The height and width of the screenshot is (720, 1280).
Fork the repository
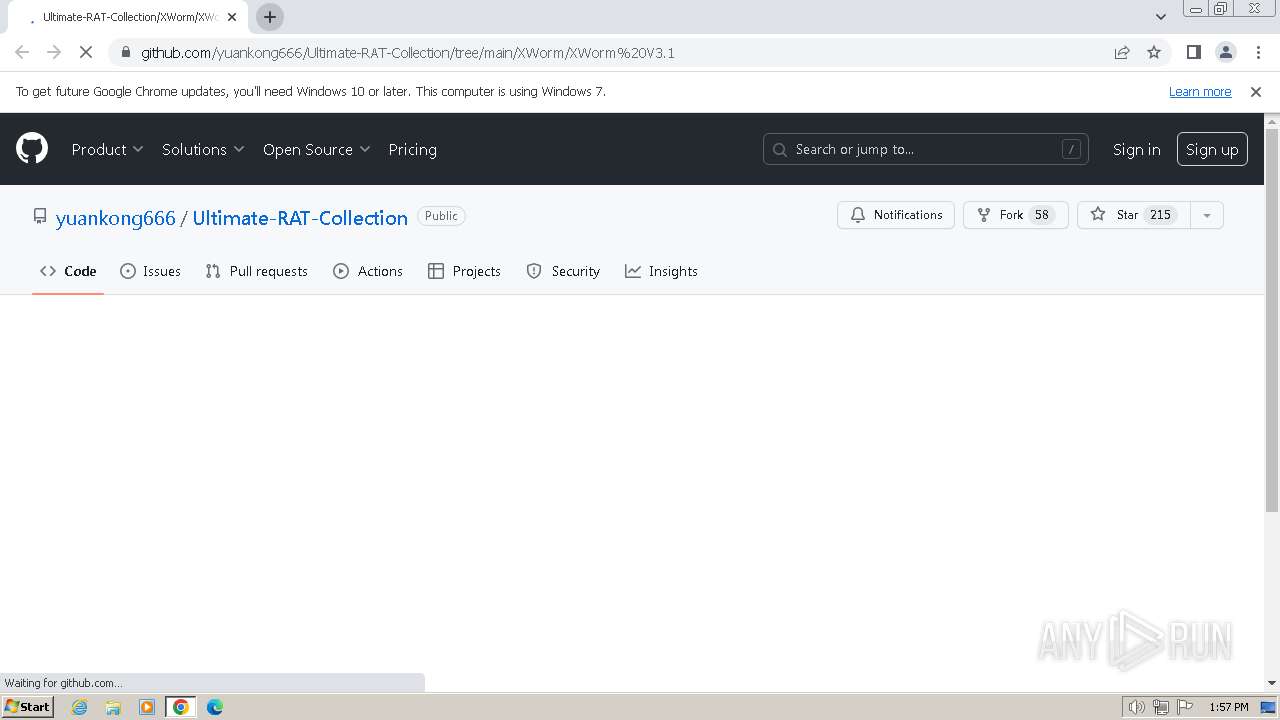1015,215
